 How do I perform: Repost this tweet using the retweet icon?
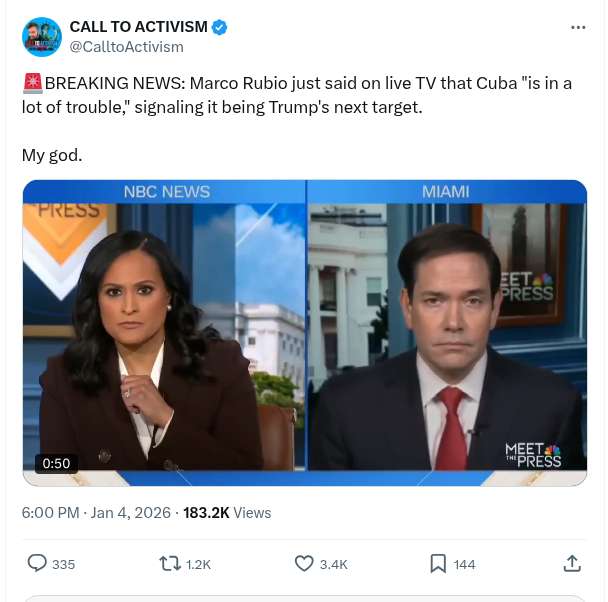pos(170,564)
